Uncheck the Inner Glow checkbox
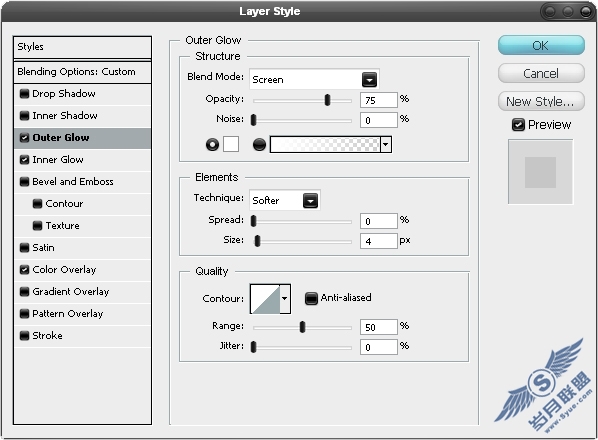This screenshot has height=440, width=598. click(24, 159)
